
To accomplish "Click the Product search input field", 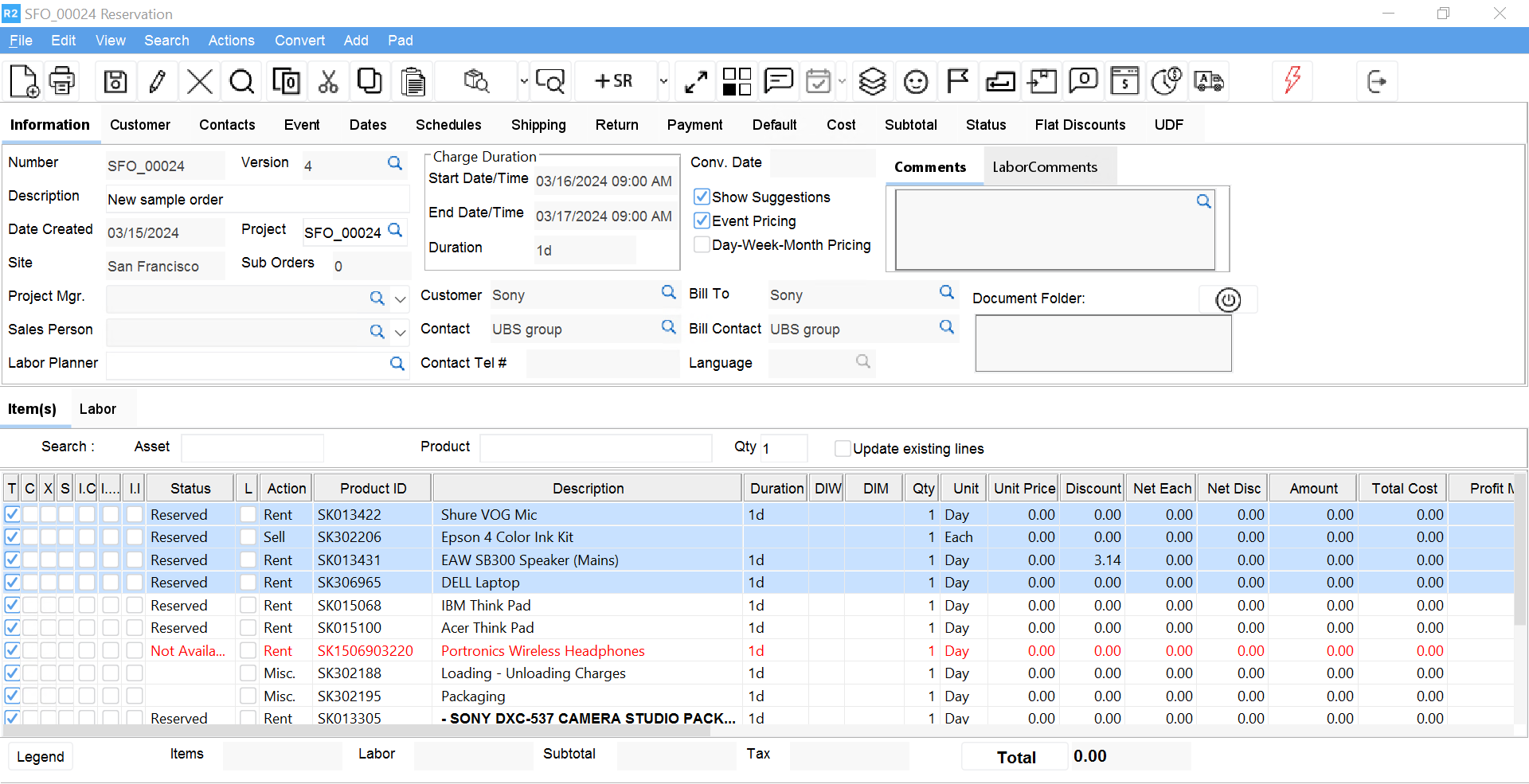I will coord(595,447).
